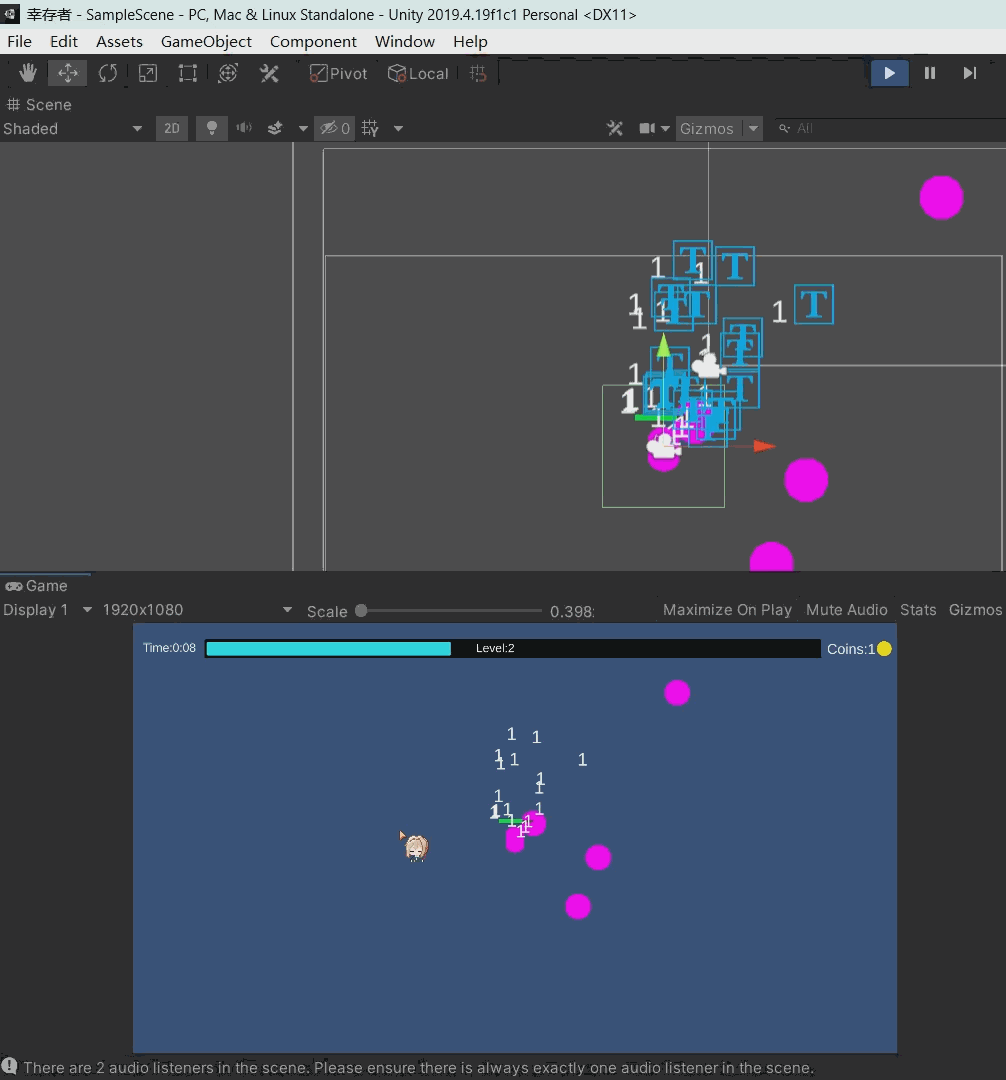Click the Game view Scale slider
1006x1080 pixels.
450,610
